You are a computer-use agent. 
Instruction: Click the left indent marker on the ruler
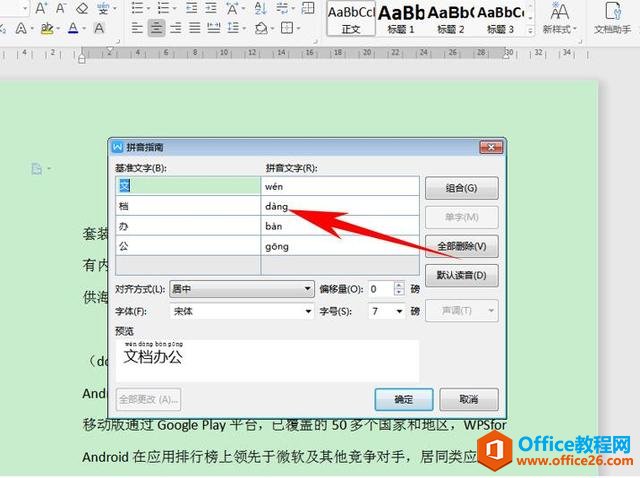click(82, 58)
